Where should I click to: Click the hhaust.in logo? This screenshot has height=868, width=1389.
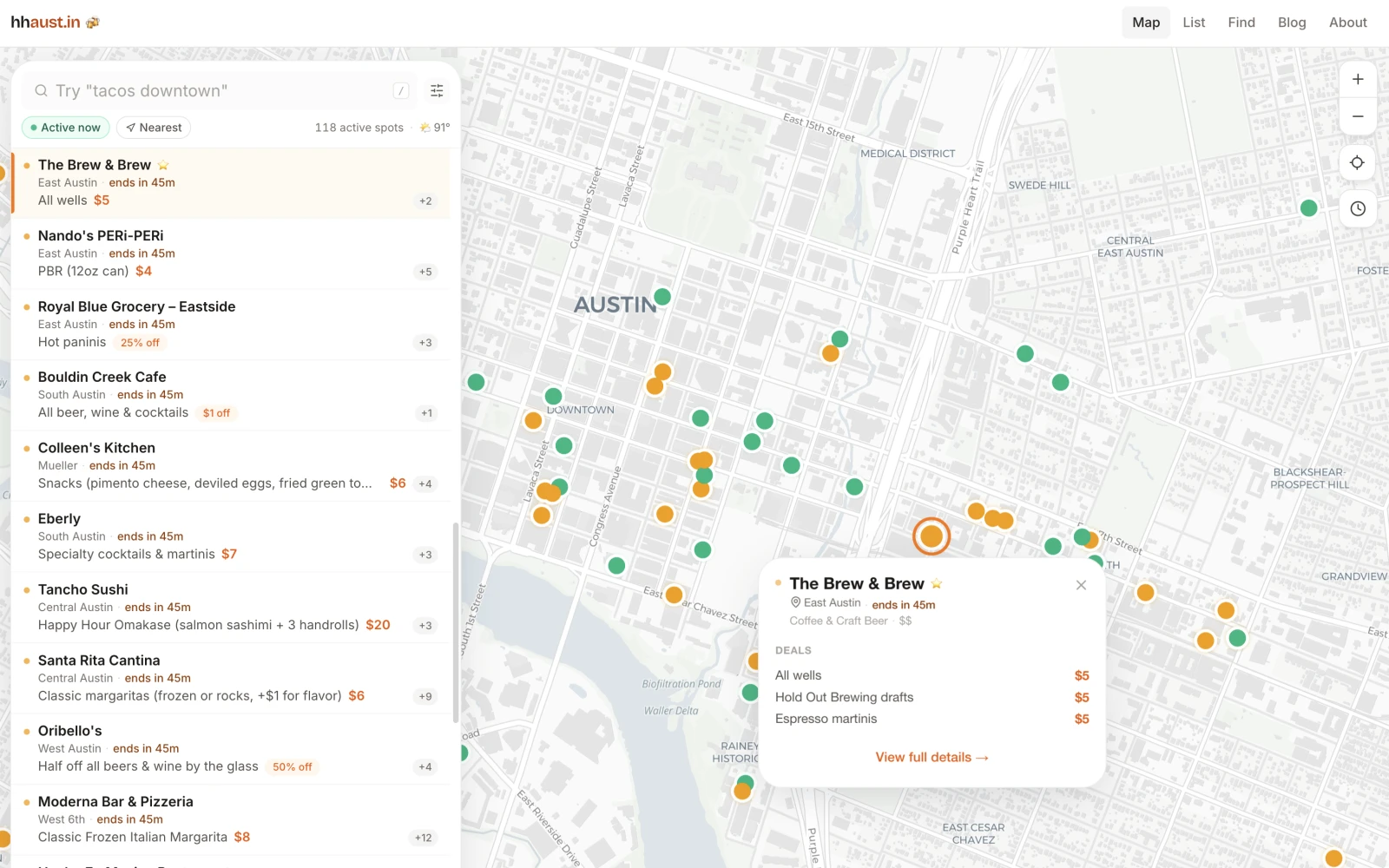click(x=55, y=23)
